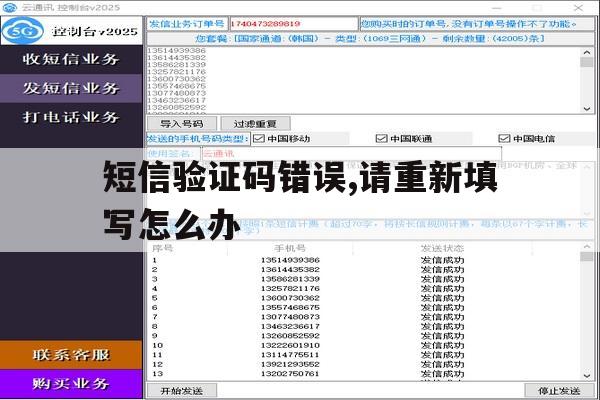Click the results table scrollbar thumb
The image size is (600, 400).
587,257
